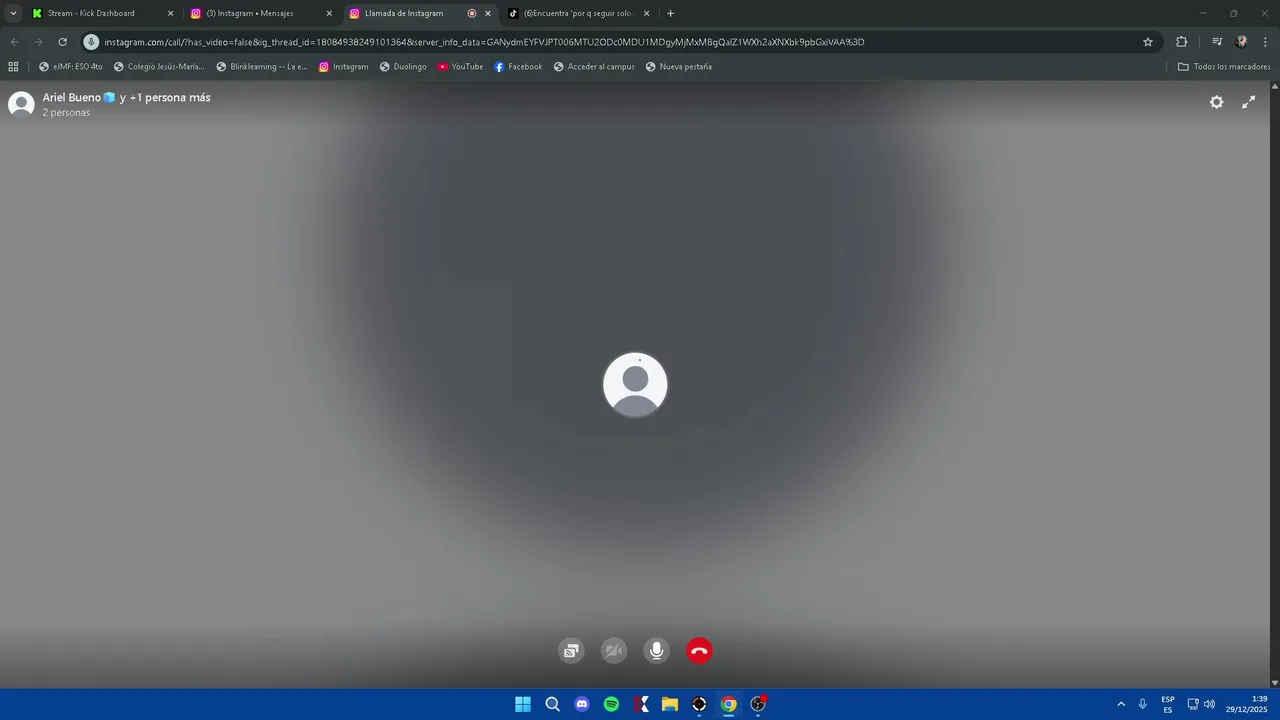Viewport: 1280px width, 720px height.
Task: Open Windows Search from the taskbar
Action: coord(552,704)
